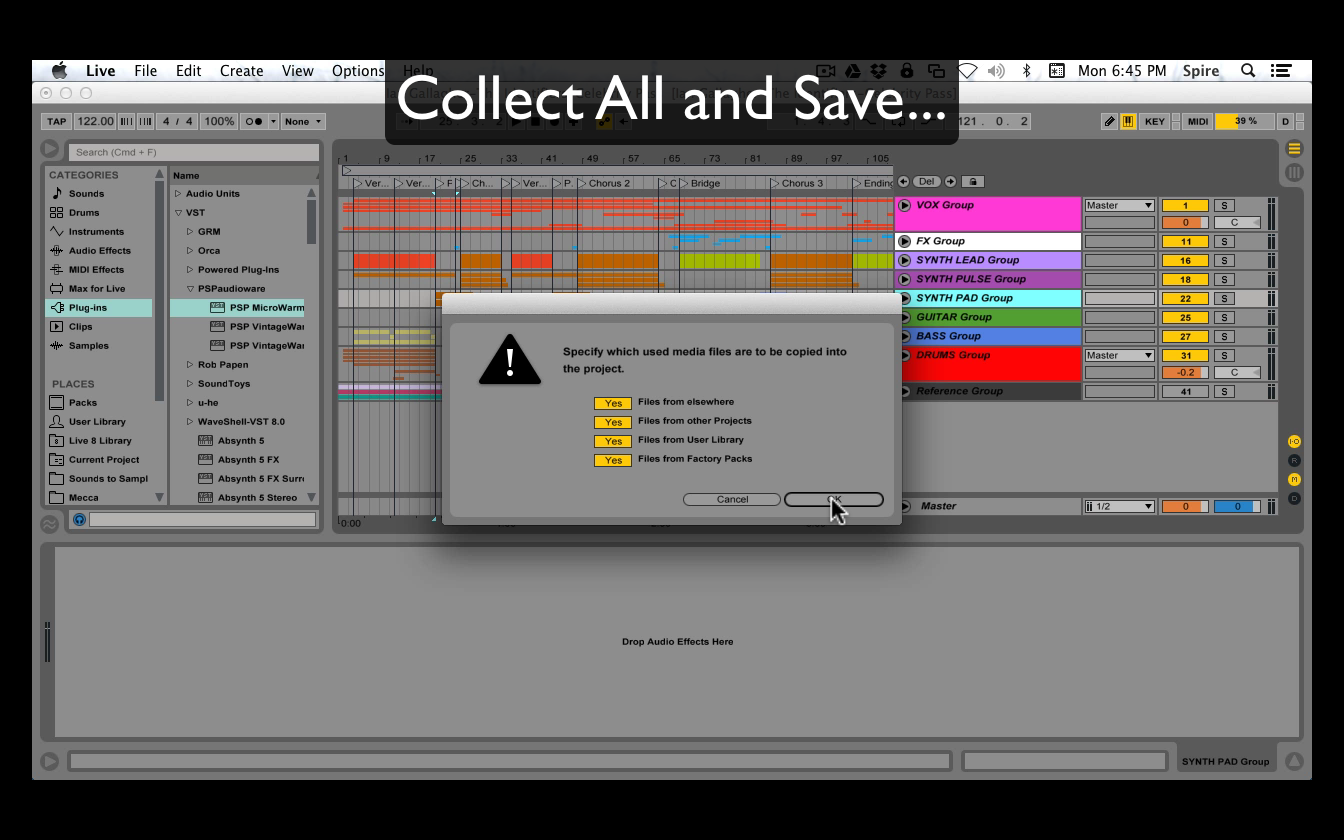Toggle track activator 16 on SYNTH LEAD

click(1185, 261)
